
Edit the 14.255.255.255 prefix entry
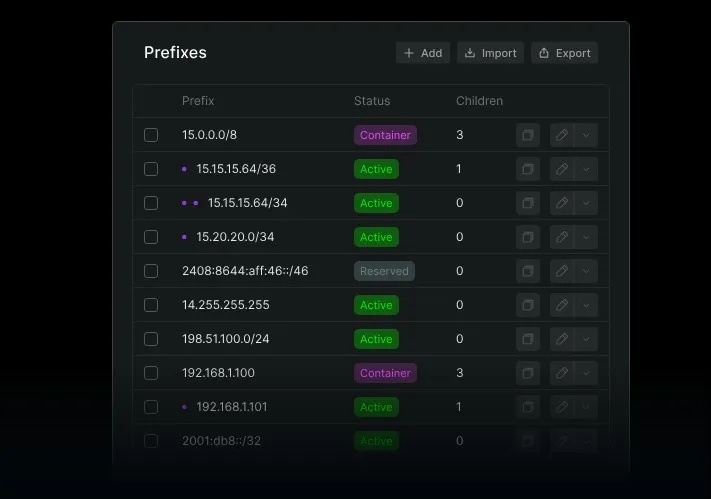562,305
